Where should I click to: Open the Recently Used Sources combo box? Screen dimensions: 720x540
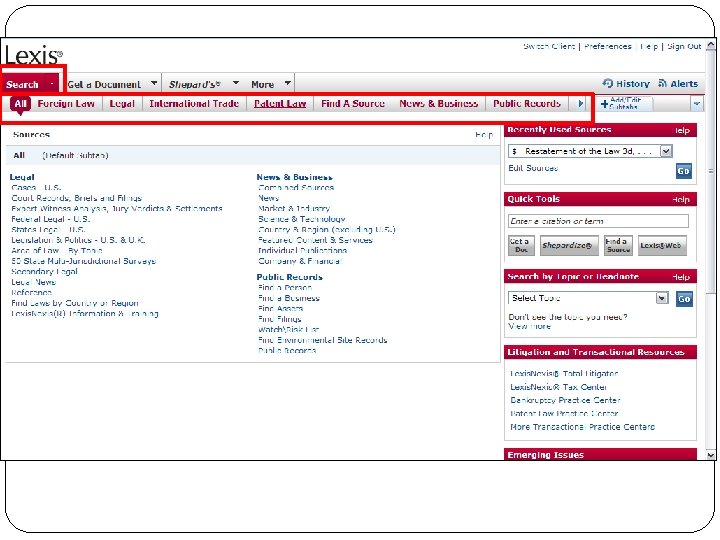tap(591, 151)
